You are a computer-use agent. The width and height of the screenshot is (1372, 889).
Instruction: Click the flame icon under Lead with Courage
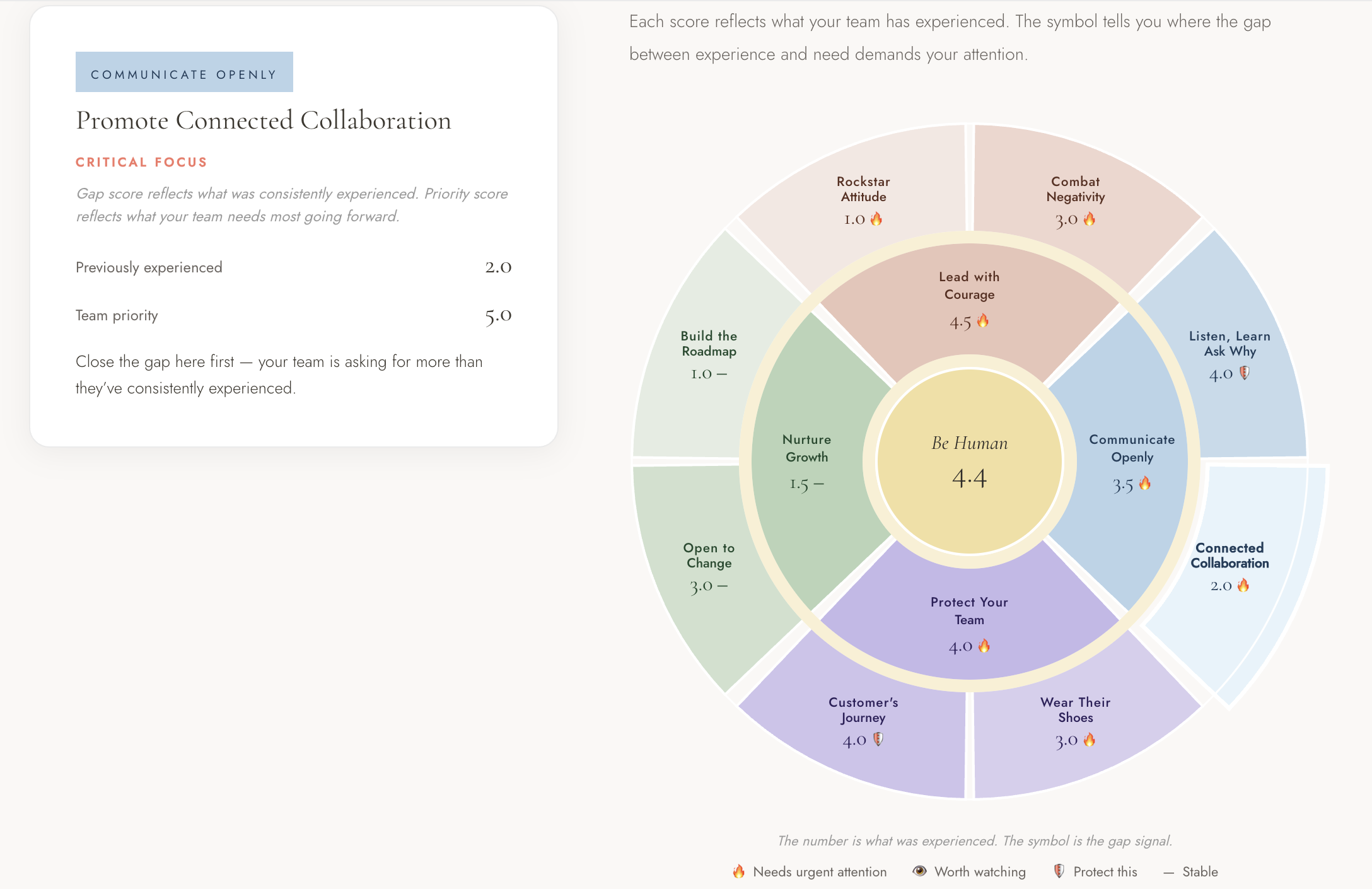(x=983, y=321)
